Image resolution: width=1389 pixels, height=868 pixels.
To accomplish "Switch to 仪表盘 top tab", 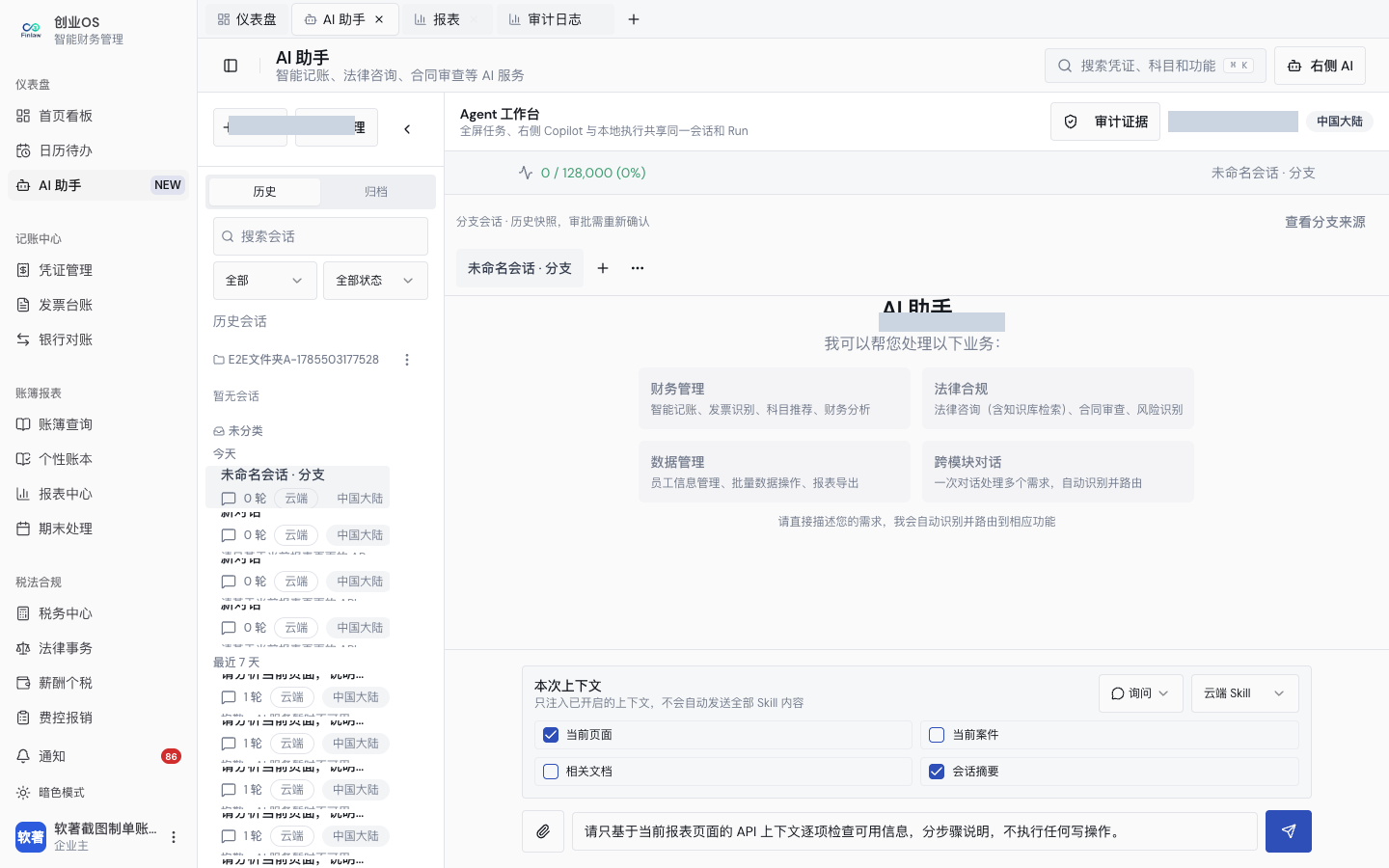I will point(247,19).
